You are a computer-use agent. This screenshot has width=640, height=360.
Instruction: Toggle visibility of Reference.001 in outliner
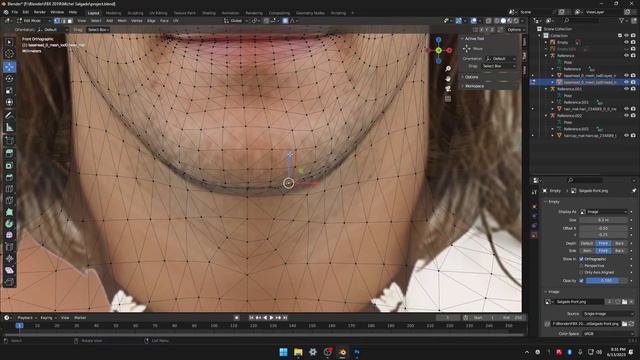(627, 89)
